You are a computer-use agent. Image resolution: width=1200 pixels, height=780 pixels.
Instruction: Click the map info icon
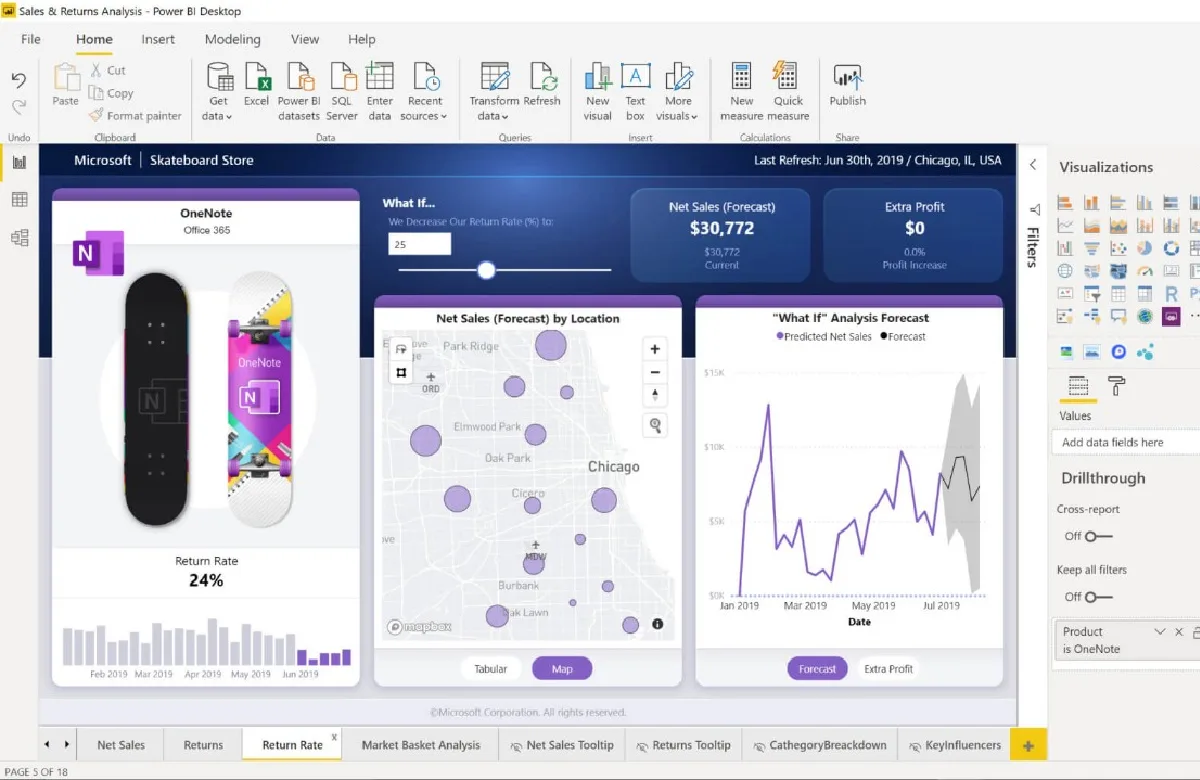(x=657, y=624)
